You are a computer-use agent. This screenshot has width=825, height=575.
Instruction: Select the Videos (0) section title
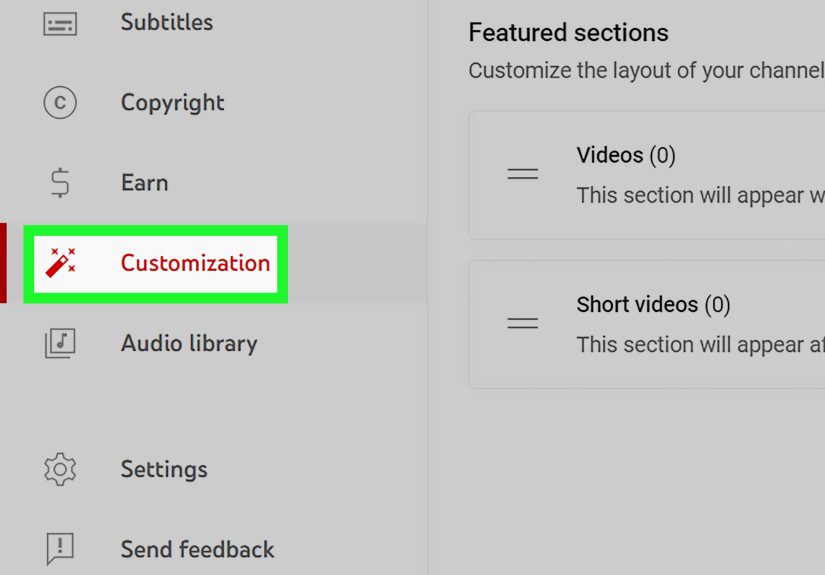pyautogui.click(x=626, y=155)
